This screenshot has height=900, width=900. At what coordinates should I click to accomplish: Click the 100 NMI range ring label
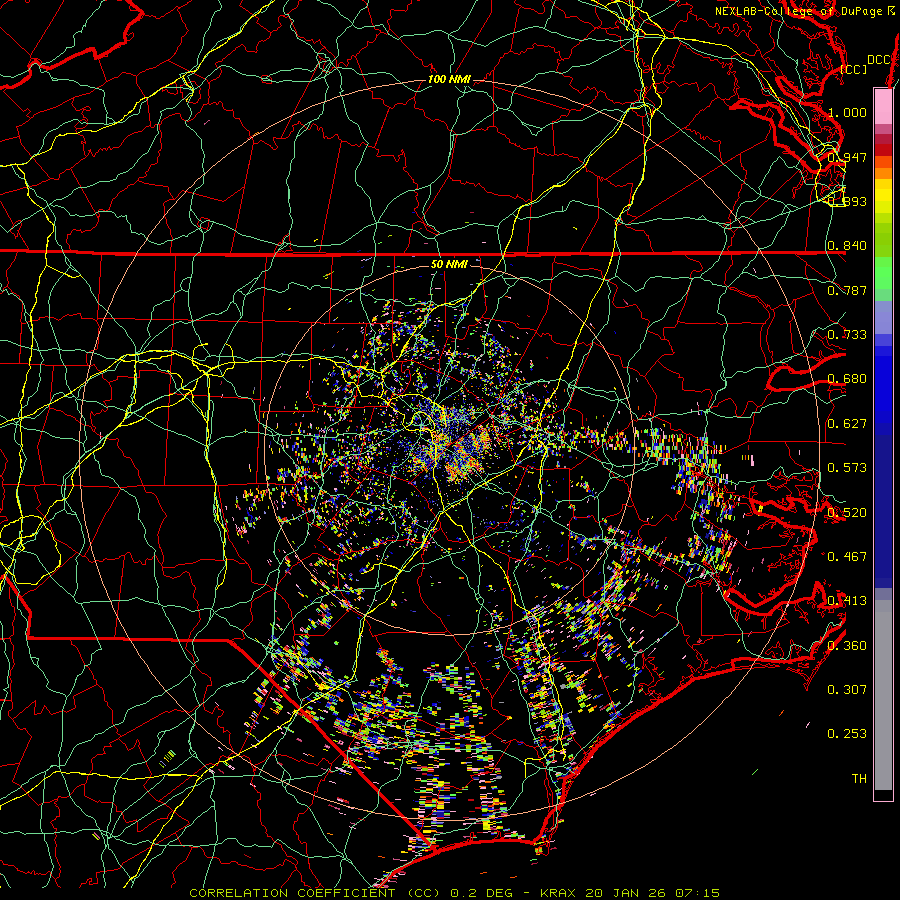tap(449, 79)
